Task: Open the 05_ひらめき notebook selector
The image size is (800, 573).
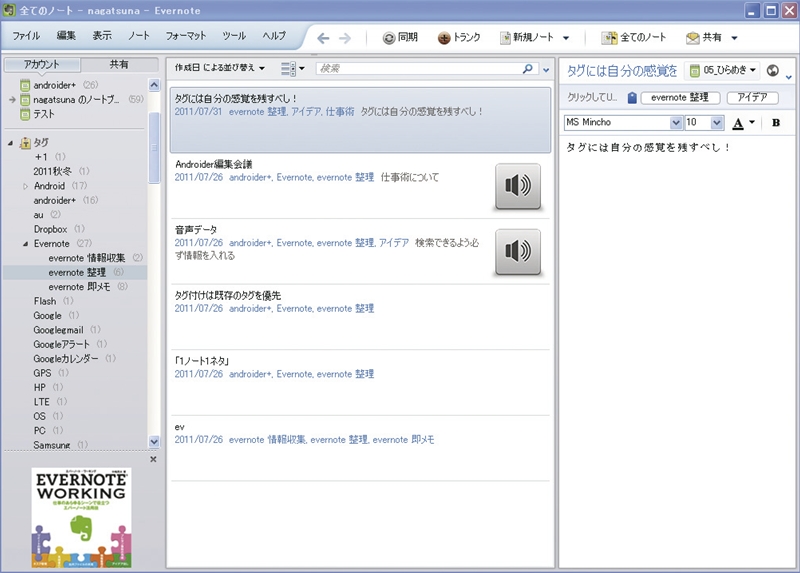Action: [722, 70]
